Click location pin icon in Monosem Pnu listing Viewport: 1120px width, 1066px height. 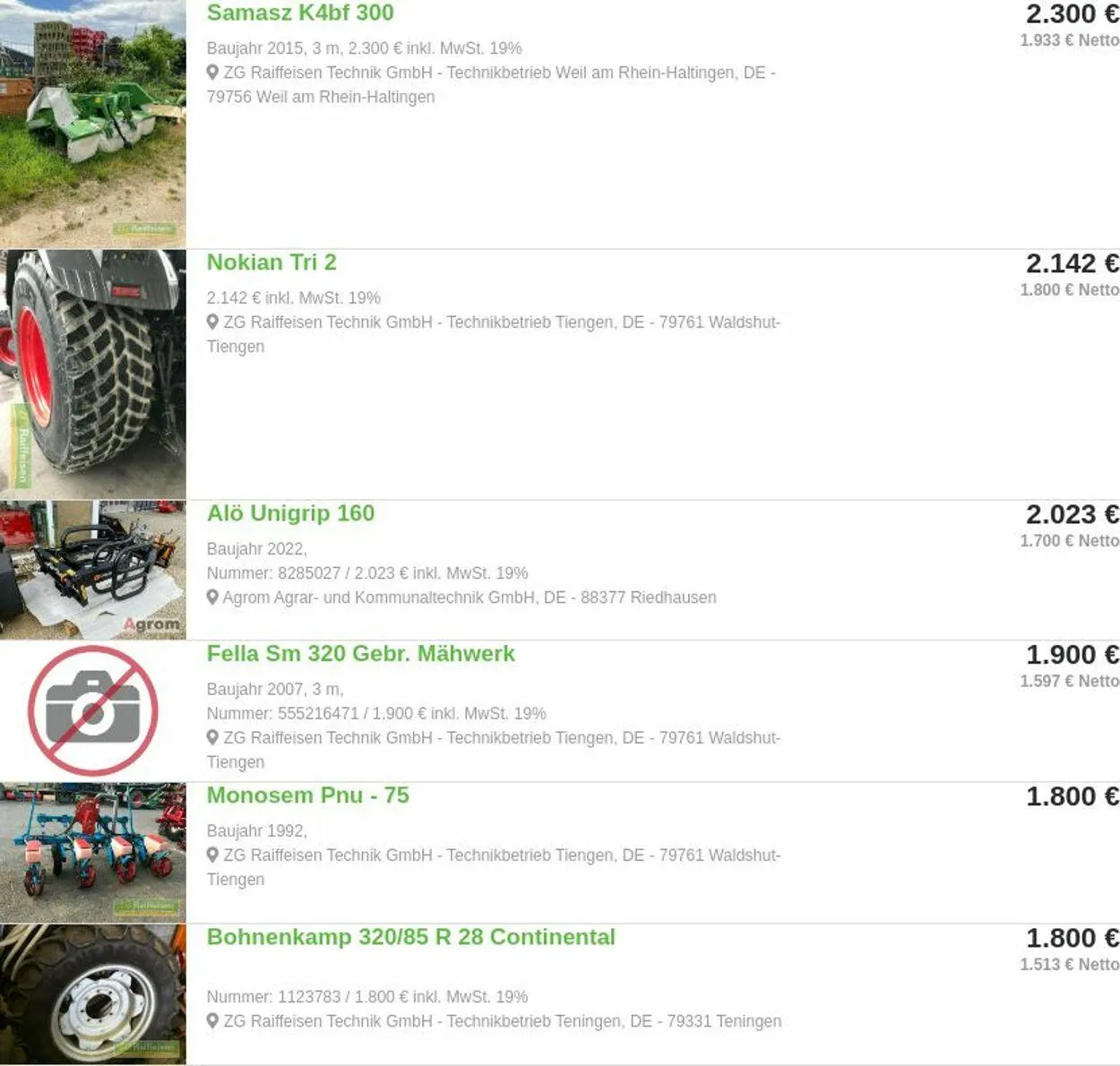(x=212, y=855)
